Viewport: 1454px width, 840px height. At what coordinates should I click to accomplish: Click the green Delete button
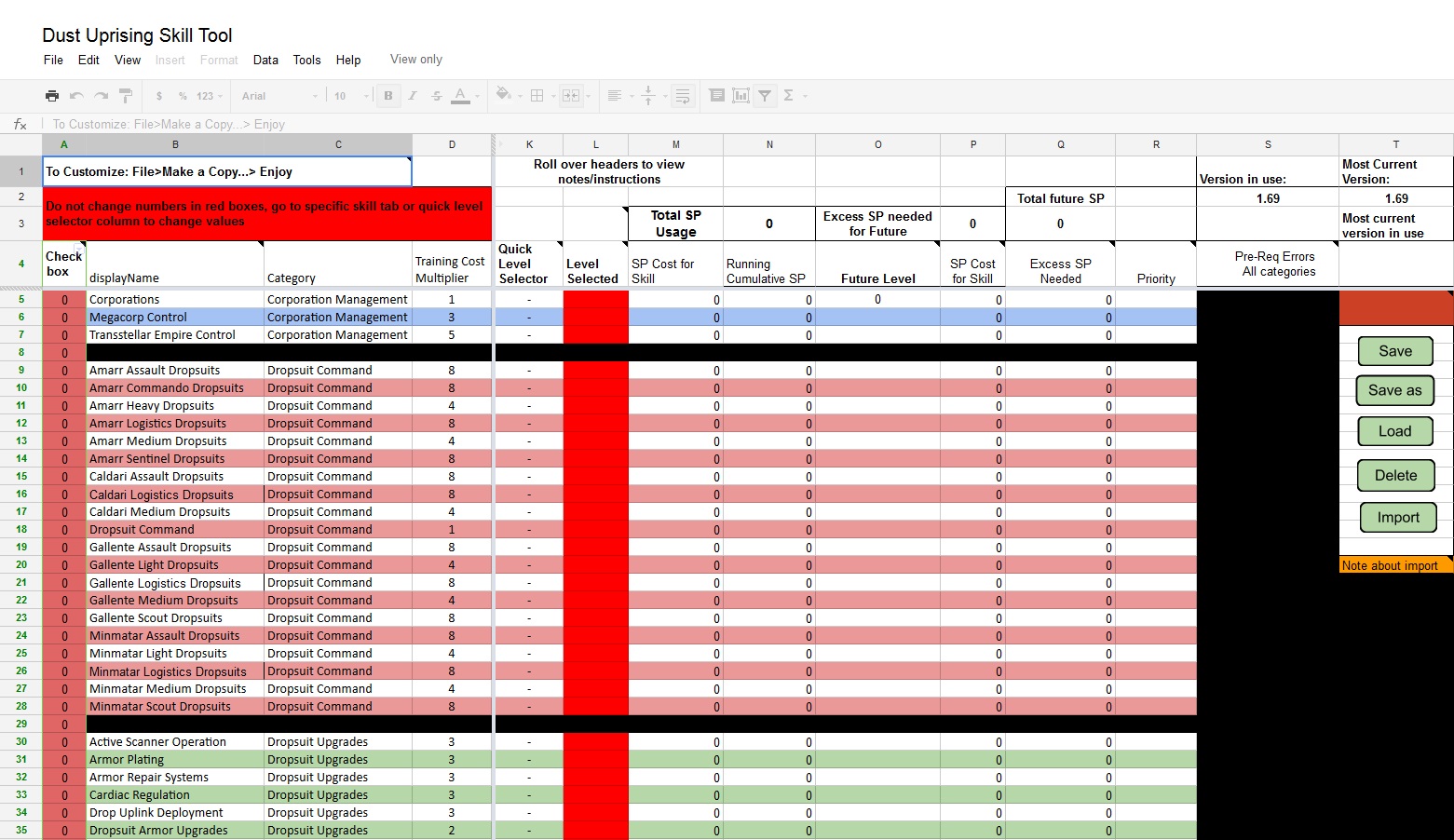click(x=1395, y=475)
